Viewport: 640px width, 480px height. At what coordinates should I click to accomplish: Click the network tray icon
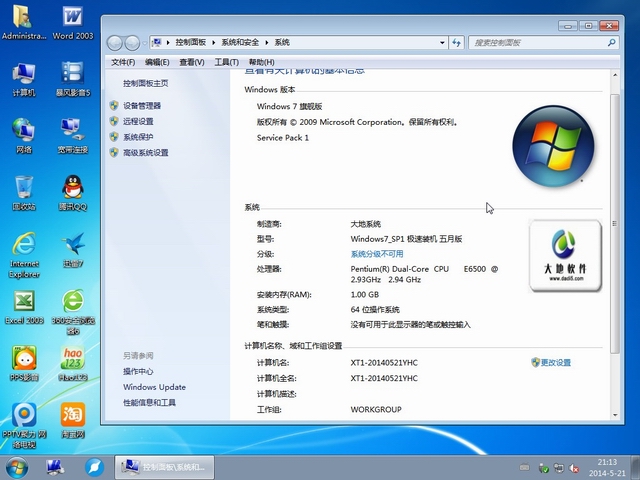pos(558,468)
